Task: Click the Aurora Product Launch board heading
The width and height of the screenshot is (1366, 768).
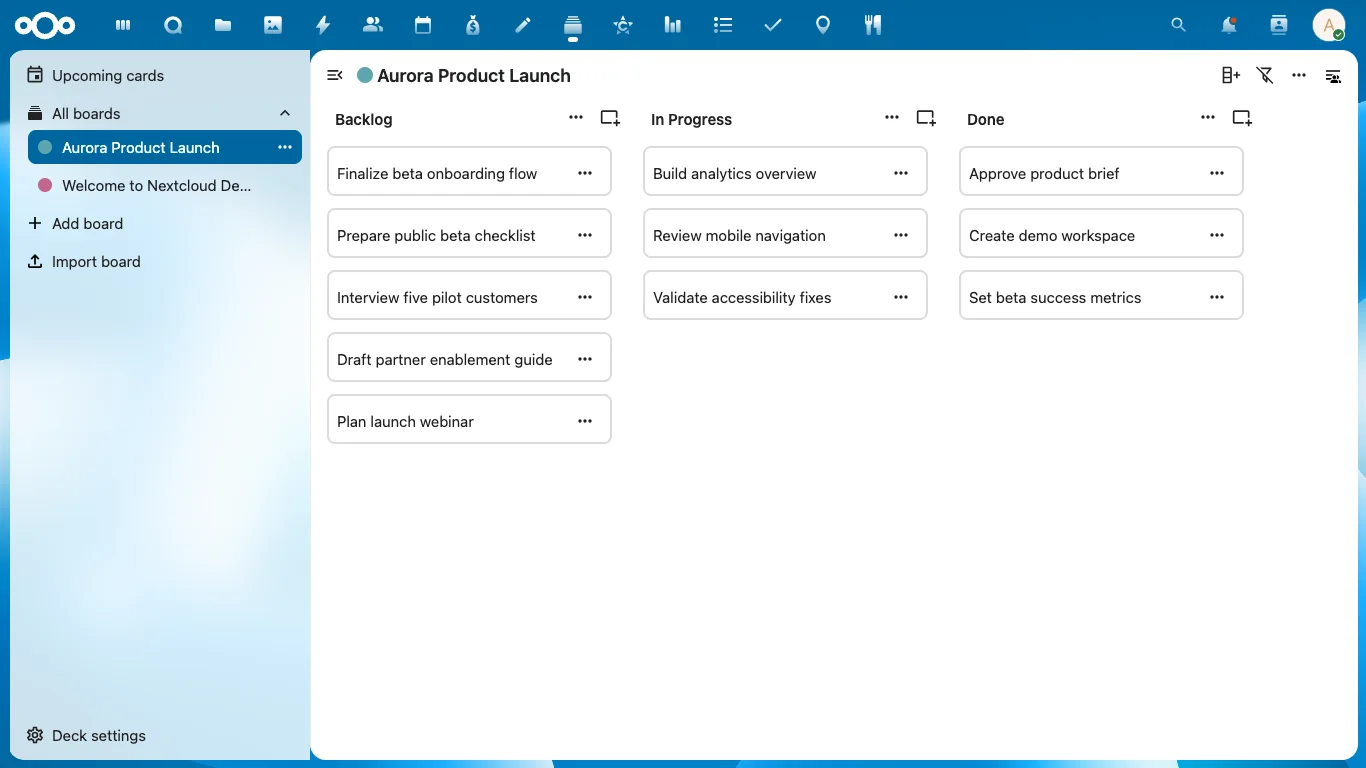Action: coord(474,75)
